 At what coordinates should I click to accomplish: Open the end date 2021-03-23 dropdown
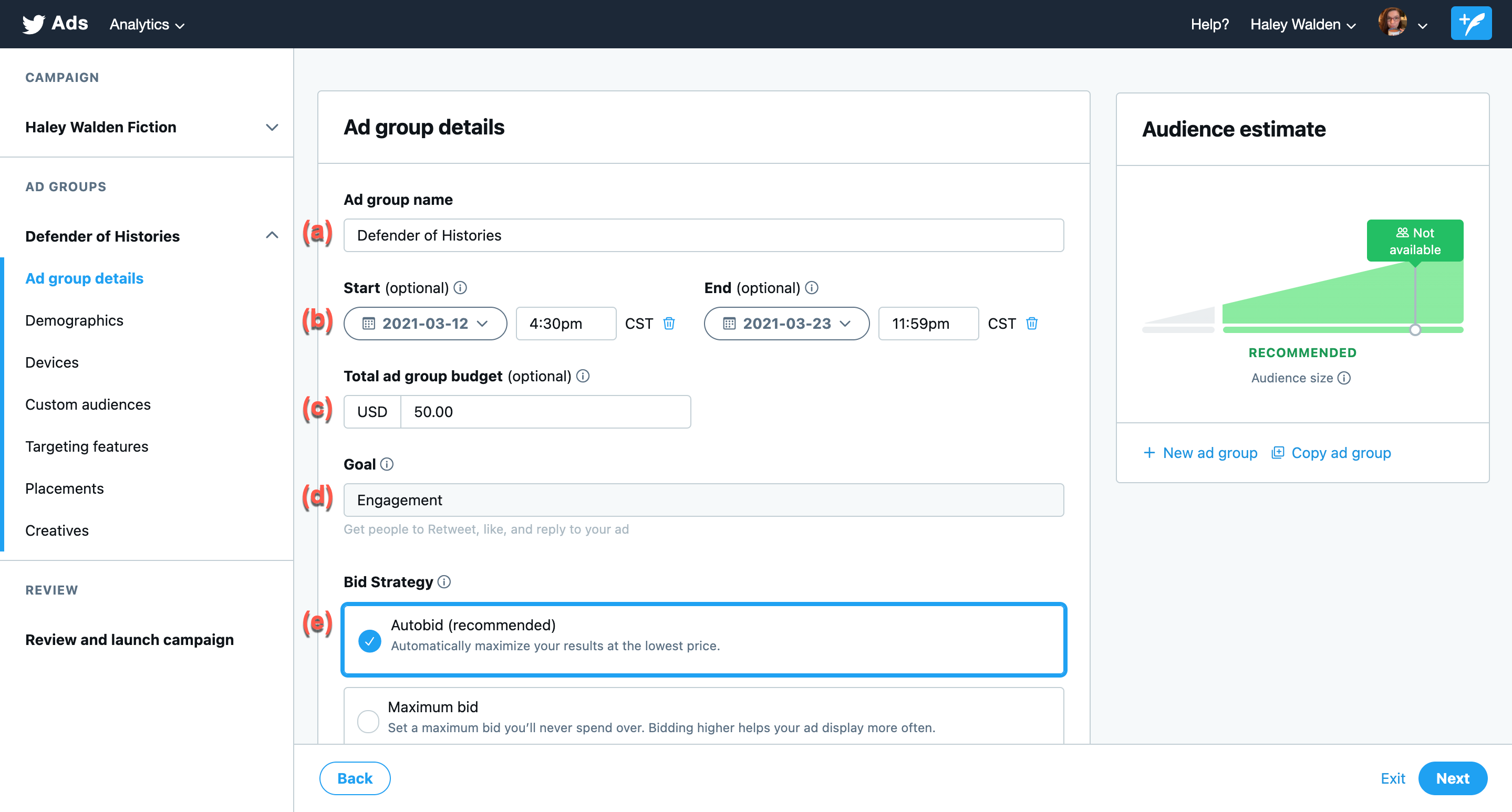pyautogui.click(x=786, y=323)
